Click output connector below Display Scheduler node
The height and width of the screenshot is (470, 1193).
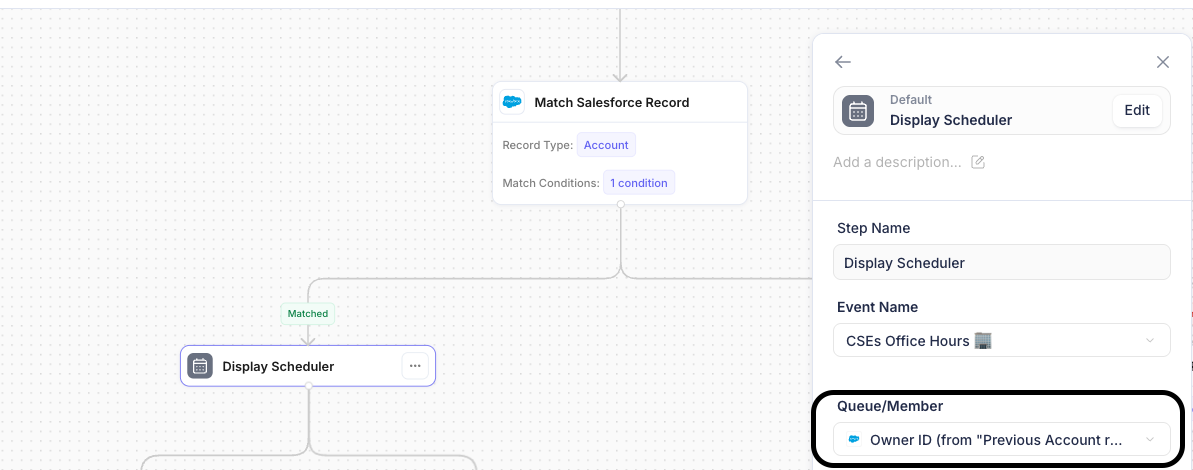308,386
